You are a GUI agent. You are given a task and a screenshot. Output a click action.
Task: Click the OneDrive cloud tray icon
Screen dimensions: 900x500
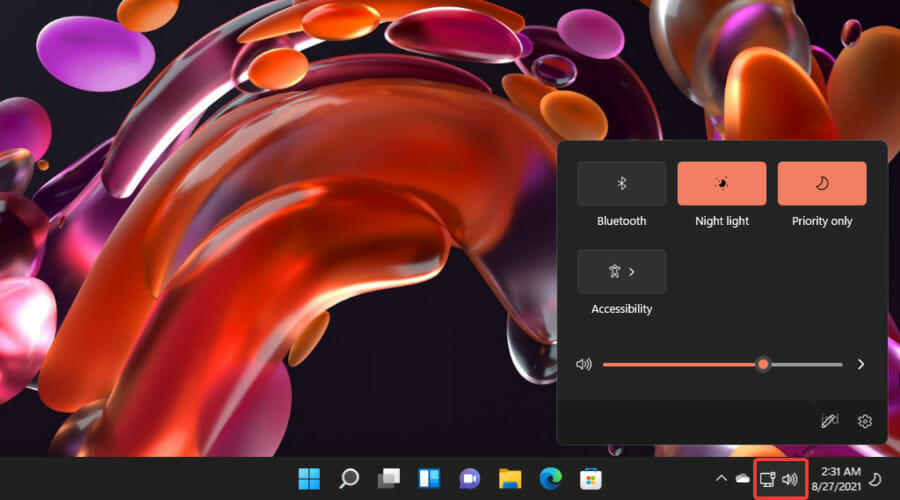click(743, 478)
